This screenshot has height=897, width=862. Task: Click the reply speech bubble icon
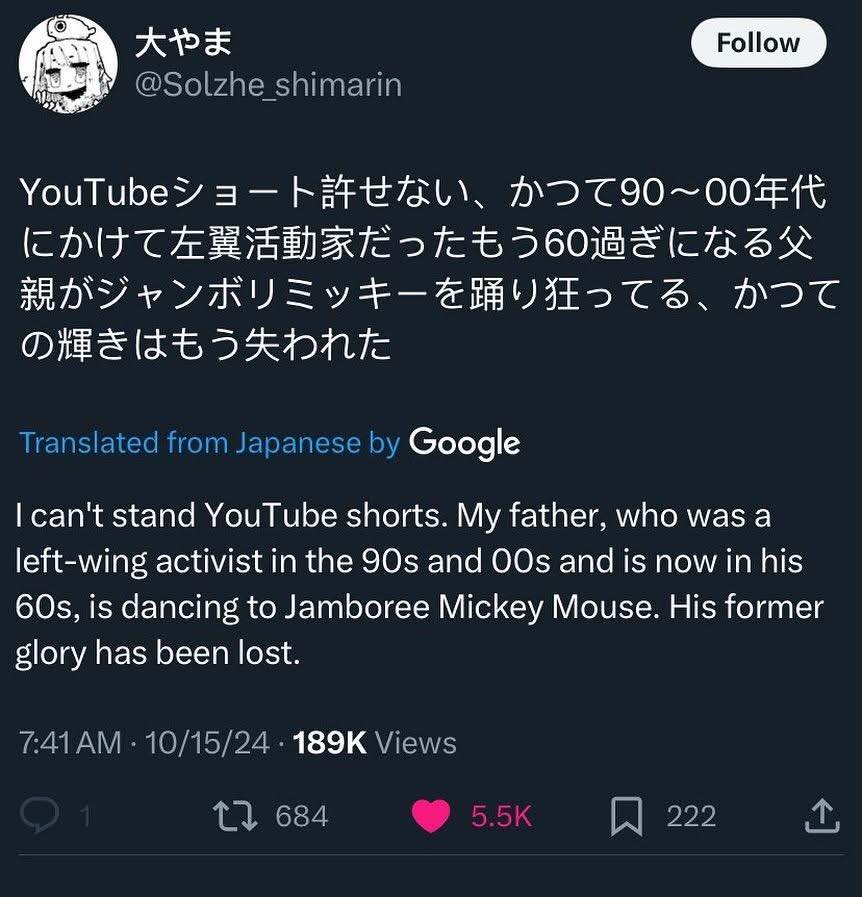[x=40, y=816]
